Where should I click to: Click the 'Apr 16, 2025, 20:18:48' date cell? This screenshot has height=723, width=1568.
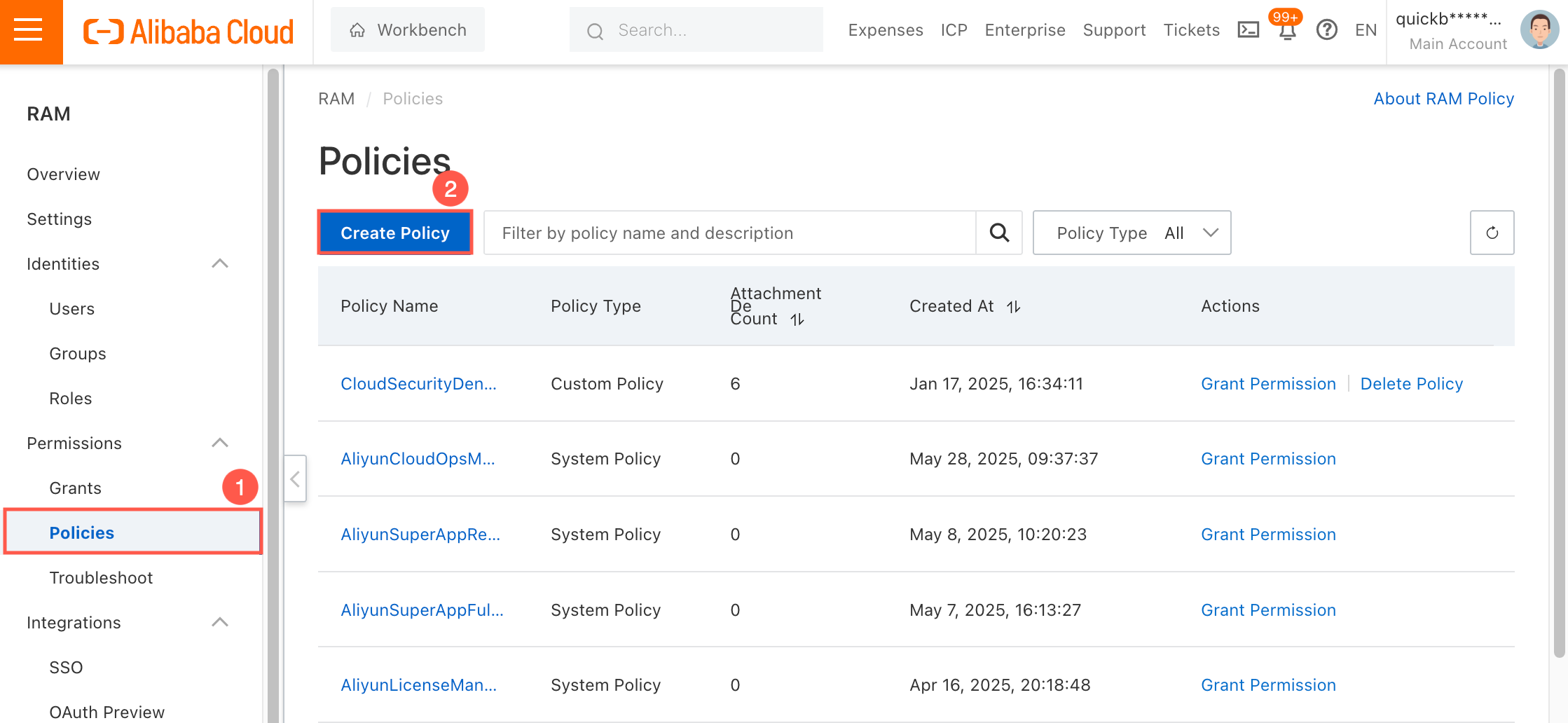point(1000,685)
